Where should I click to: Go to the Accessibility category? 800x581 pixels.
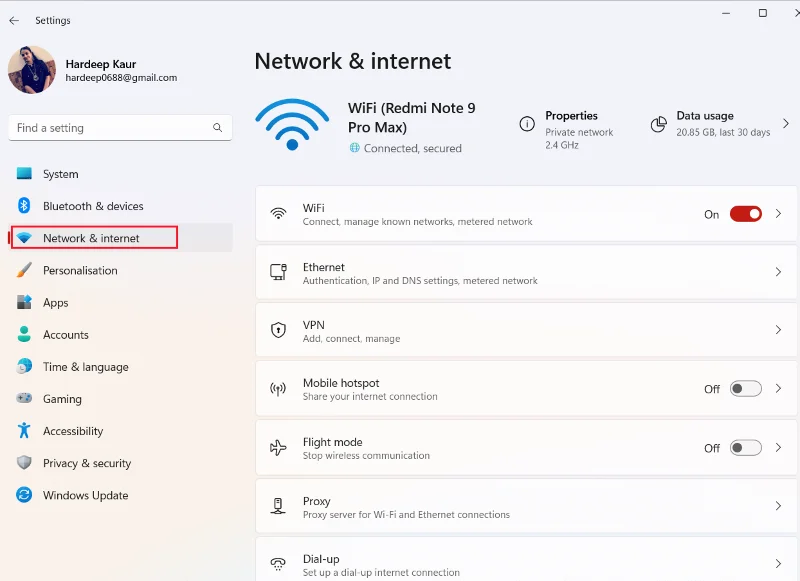120,431
